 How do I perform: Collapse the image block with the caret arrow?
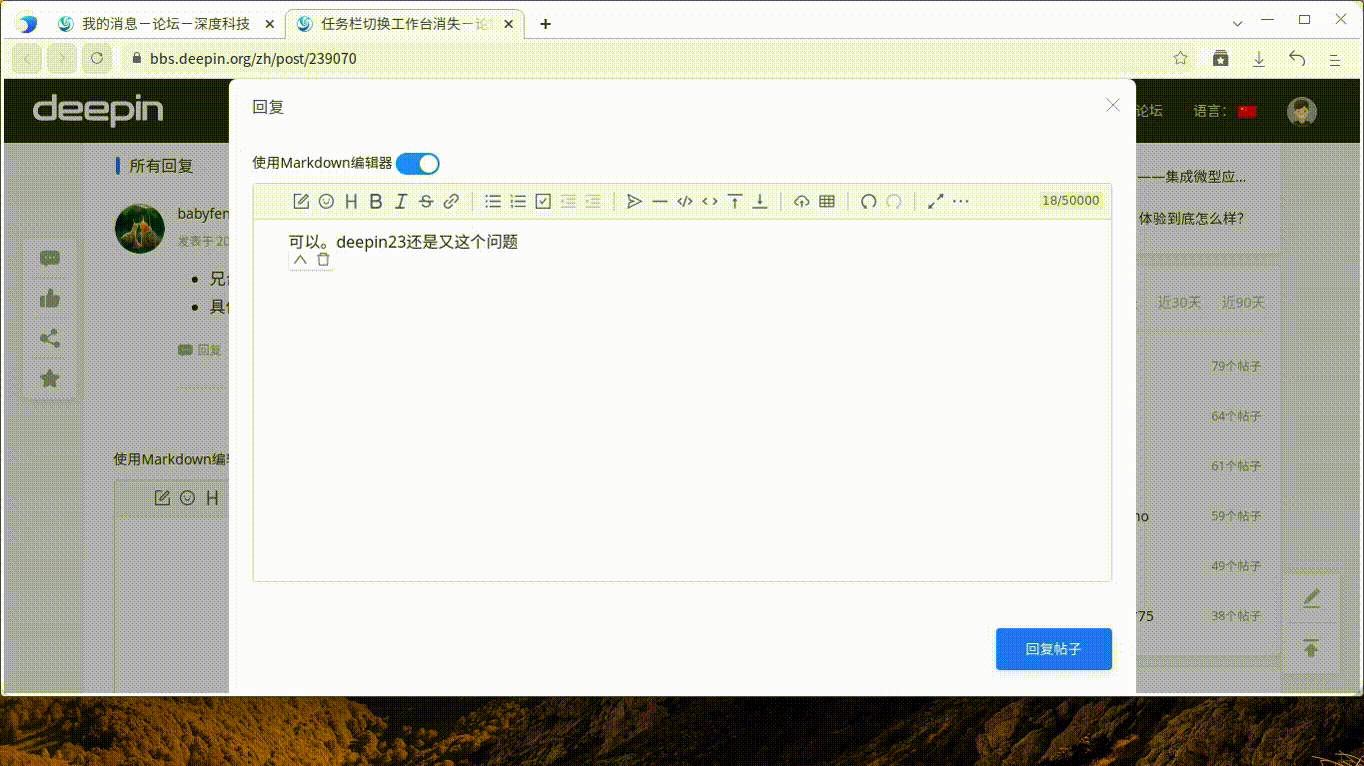[300, 258]
